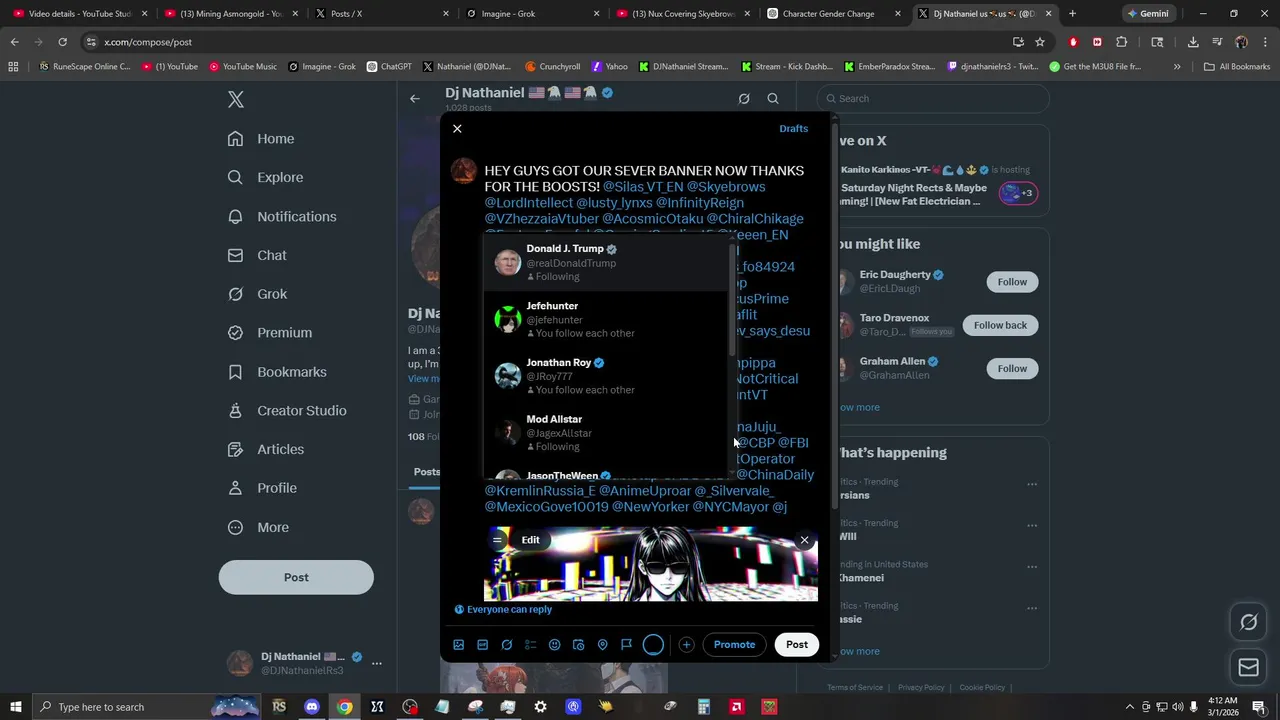Open the attached image options menu icon
Image resolution: width=1280 pixels, height=720 pixels.
tap(497, 540)
